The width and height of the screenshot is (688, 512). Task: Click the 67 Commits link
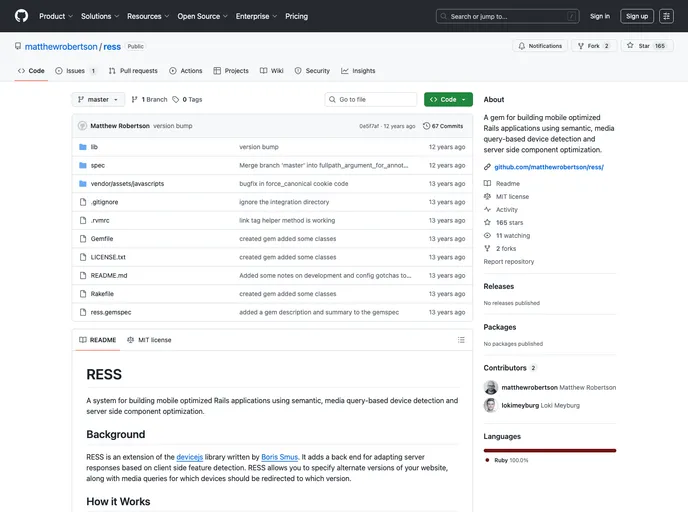pos(443,126)
